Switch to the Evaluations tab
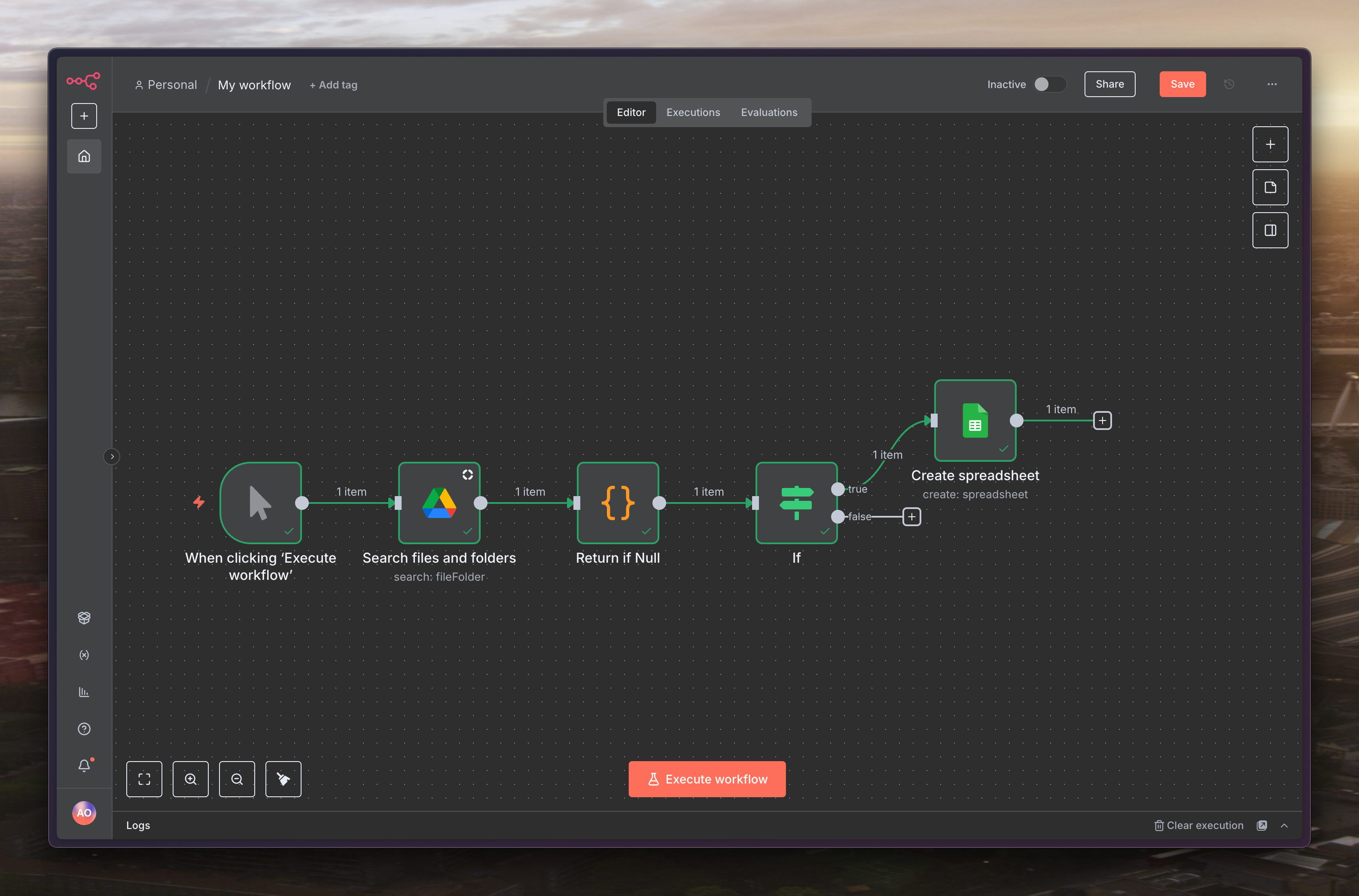This screenshot has width=1359, height=896. (769, 113)
